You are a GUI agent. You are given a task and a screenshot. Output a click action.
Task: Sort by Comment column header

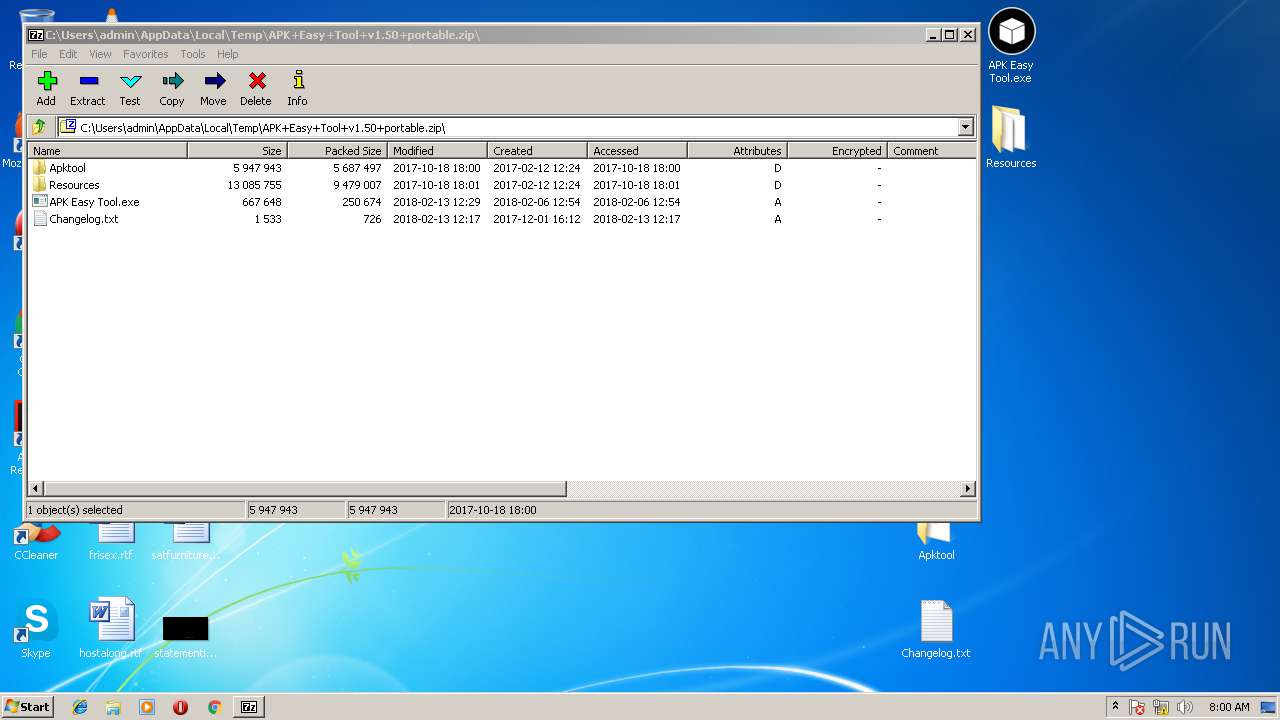931,150
